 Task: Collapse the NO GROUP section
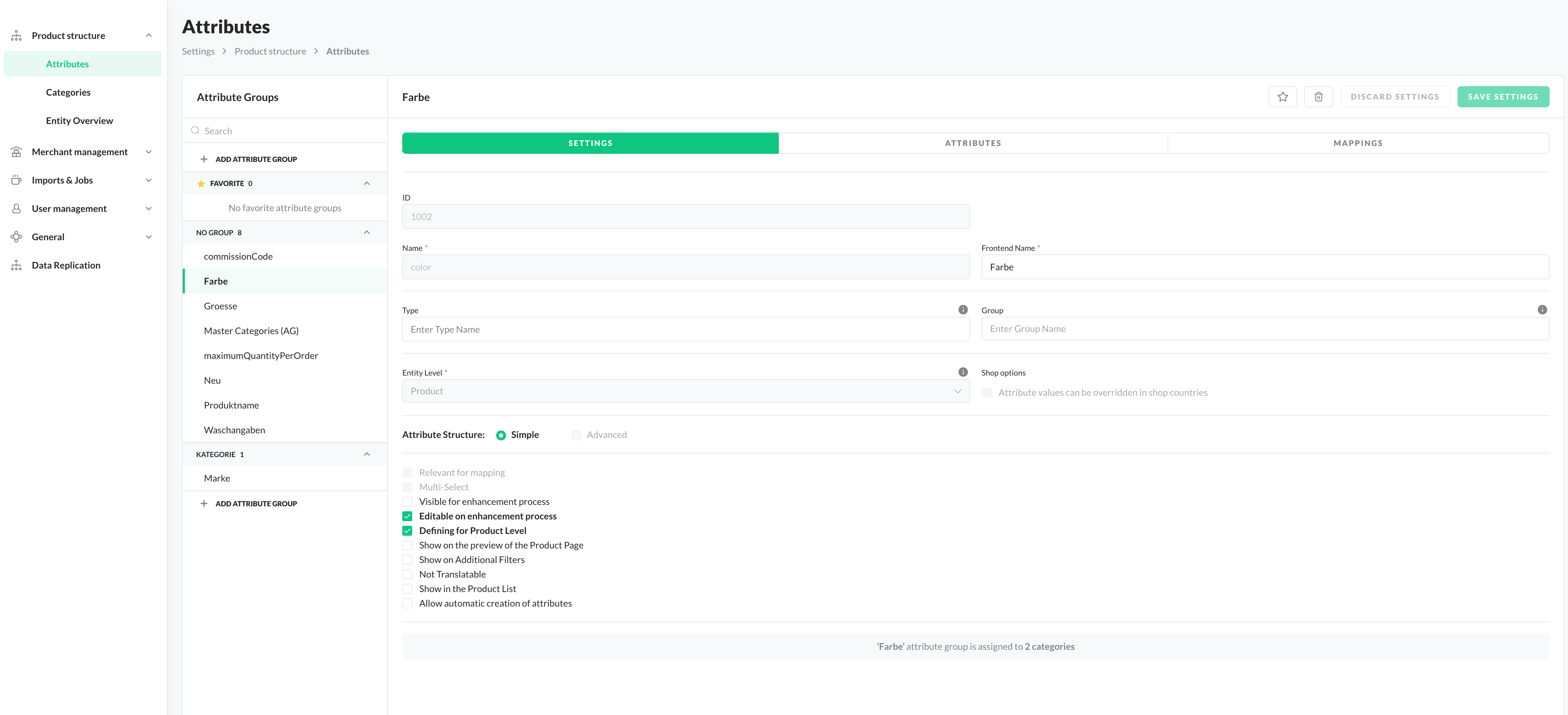[367, 233]
